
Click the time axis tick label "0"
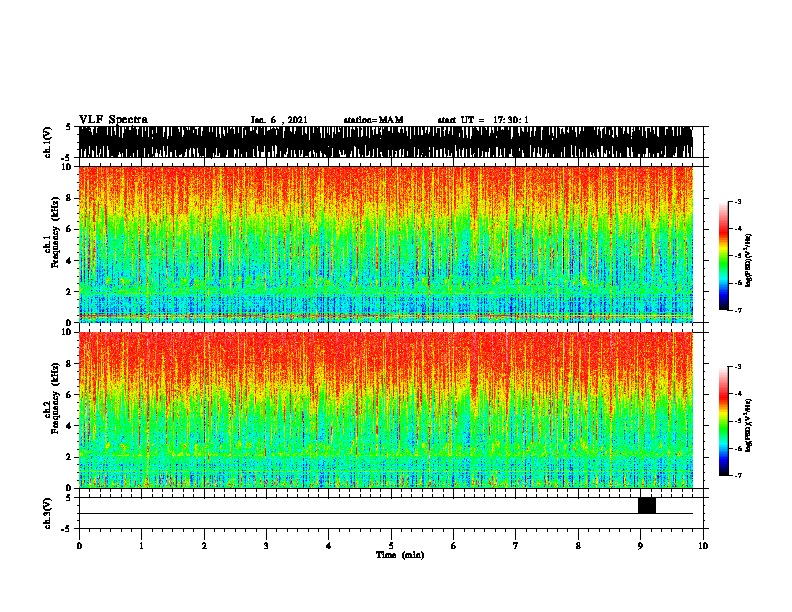(79, 546)
